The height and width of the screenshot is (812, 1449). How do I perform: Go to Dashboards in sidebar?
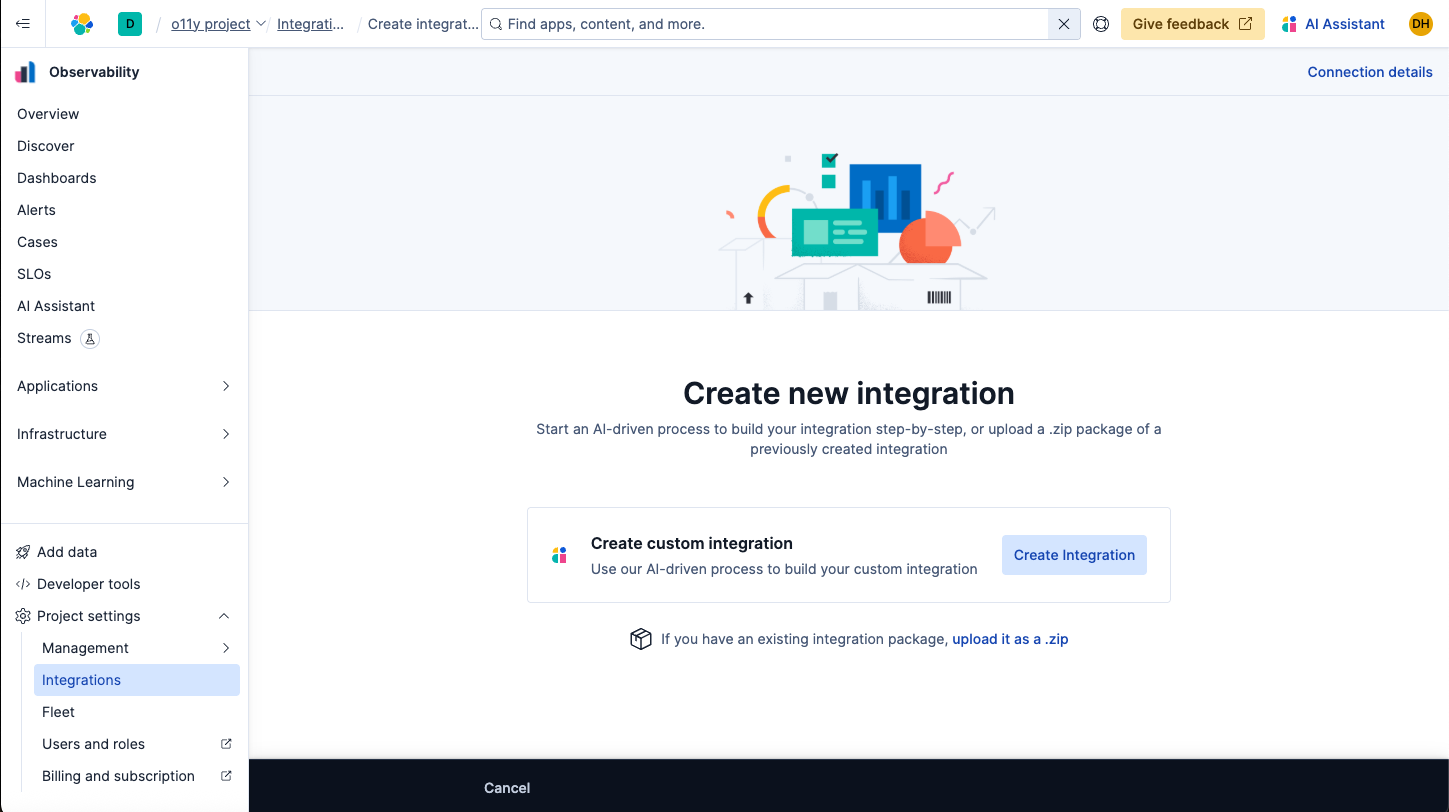click(x=57, y=178)
